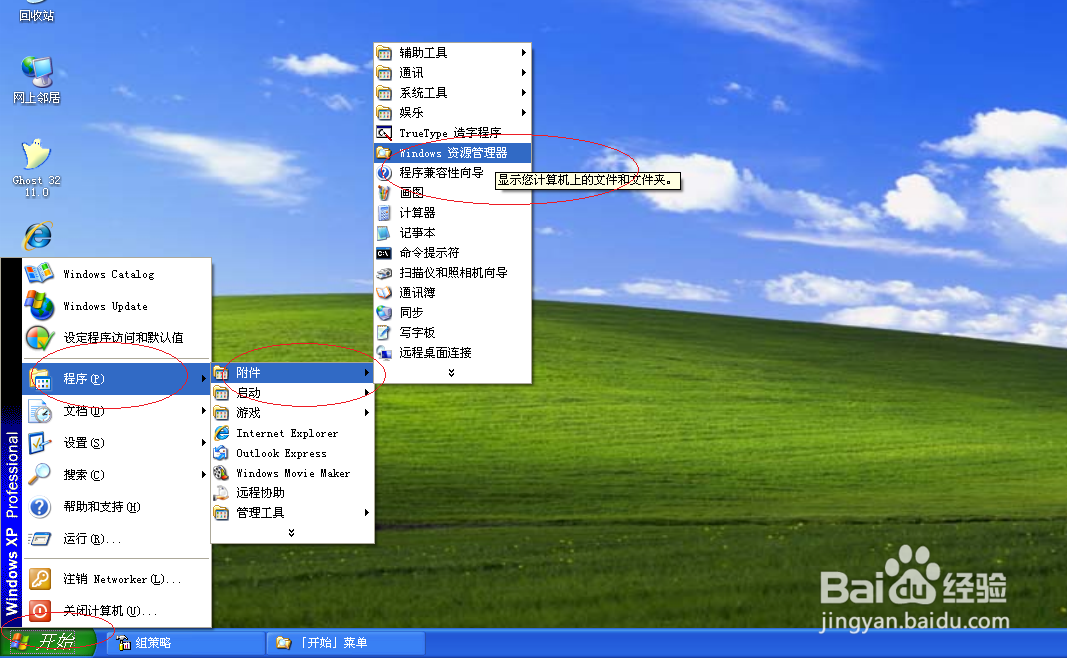The width and height of the screenshot is (1067, 658).
Task: Select 程序兼容性向导 menu entry
Action: pyautogui.click(x=453, y=173)
